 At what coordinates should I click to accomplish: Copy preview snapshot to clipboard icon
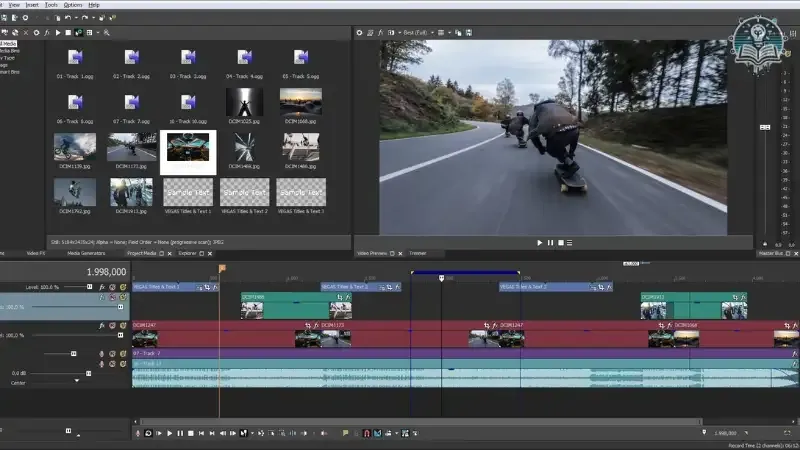pos(458,33)
